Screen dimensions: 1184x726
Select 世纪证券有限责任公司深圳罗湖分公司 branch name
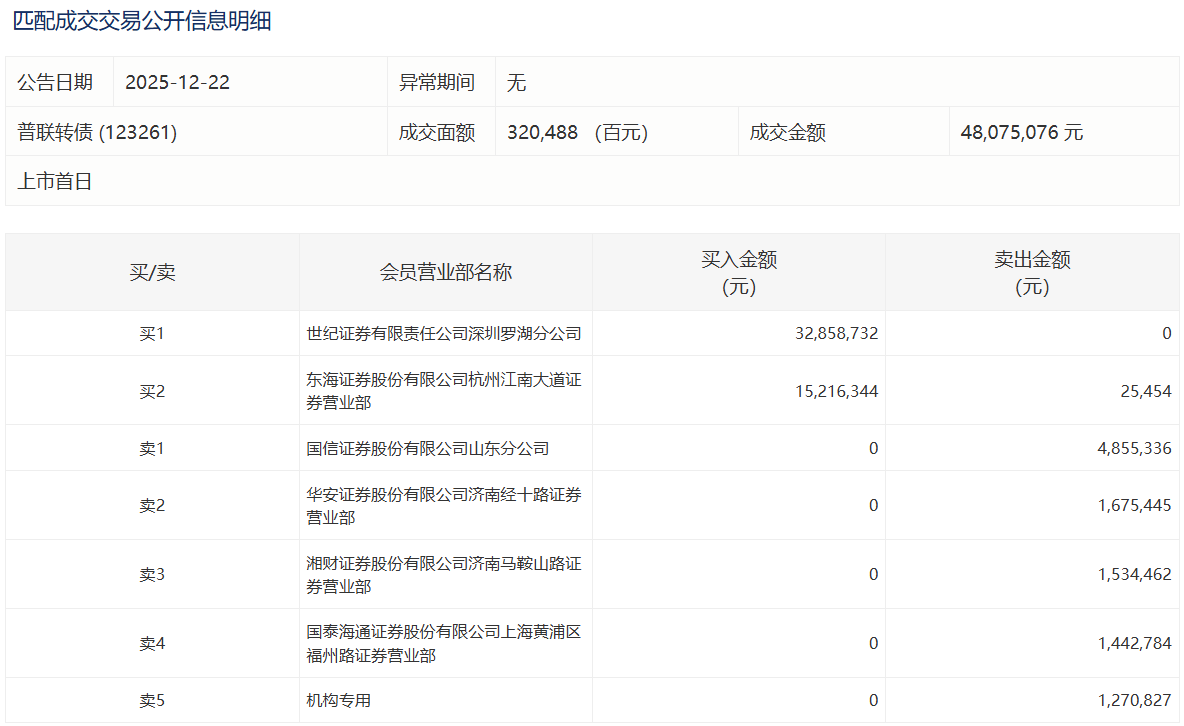click(444, 334)
